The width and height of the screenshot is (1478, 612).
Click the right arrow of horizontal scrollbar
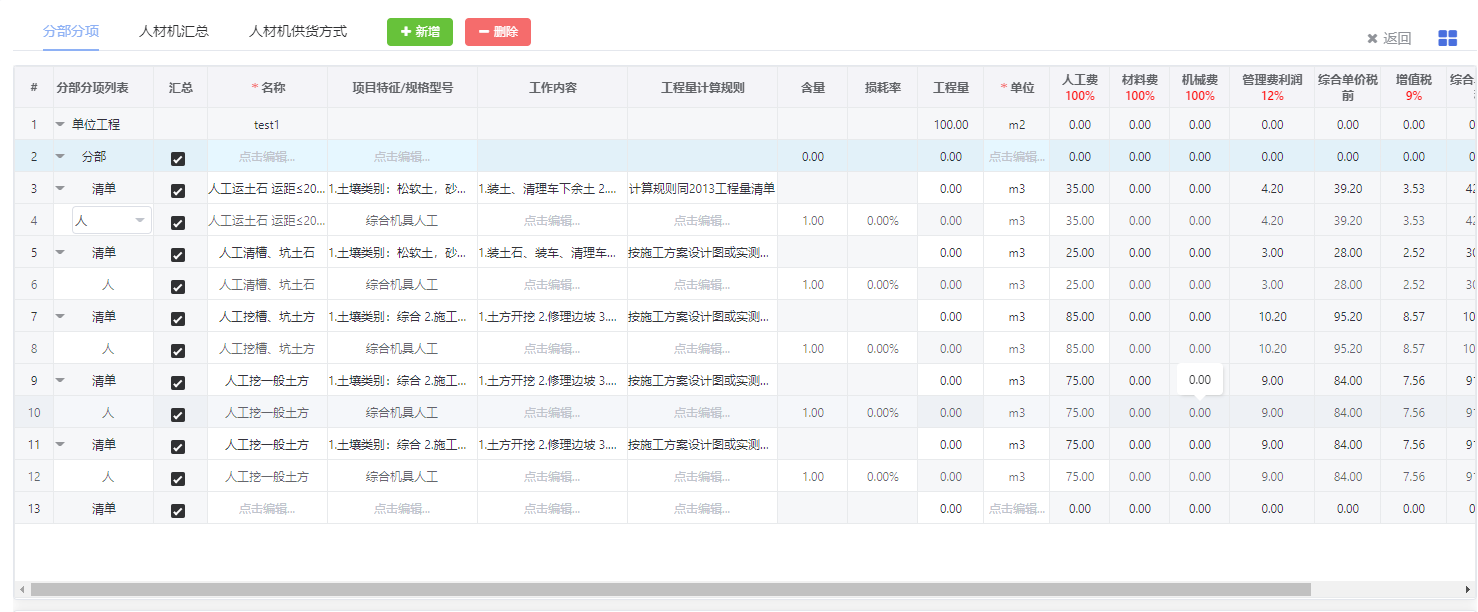point(1468,589)
